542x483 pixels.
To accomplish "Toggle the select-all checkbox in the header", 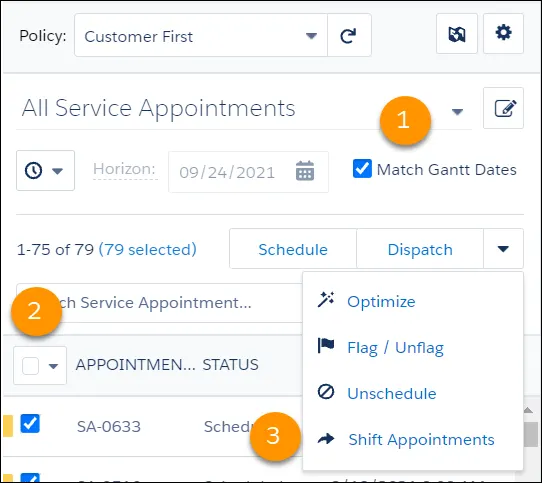I will [30, 365].
